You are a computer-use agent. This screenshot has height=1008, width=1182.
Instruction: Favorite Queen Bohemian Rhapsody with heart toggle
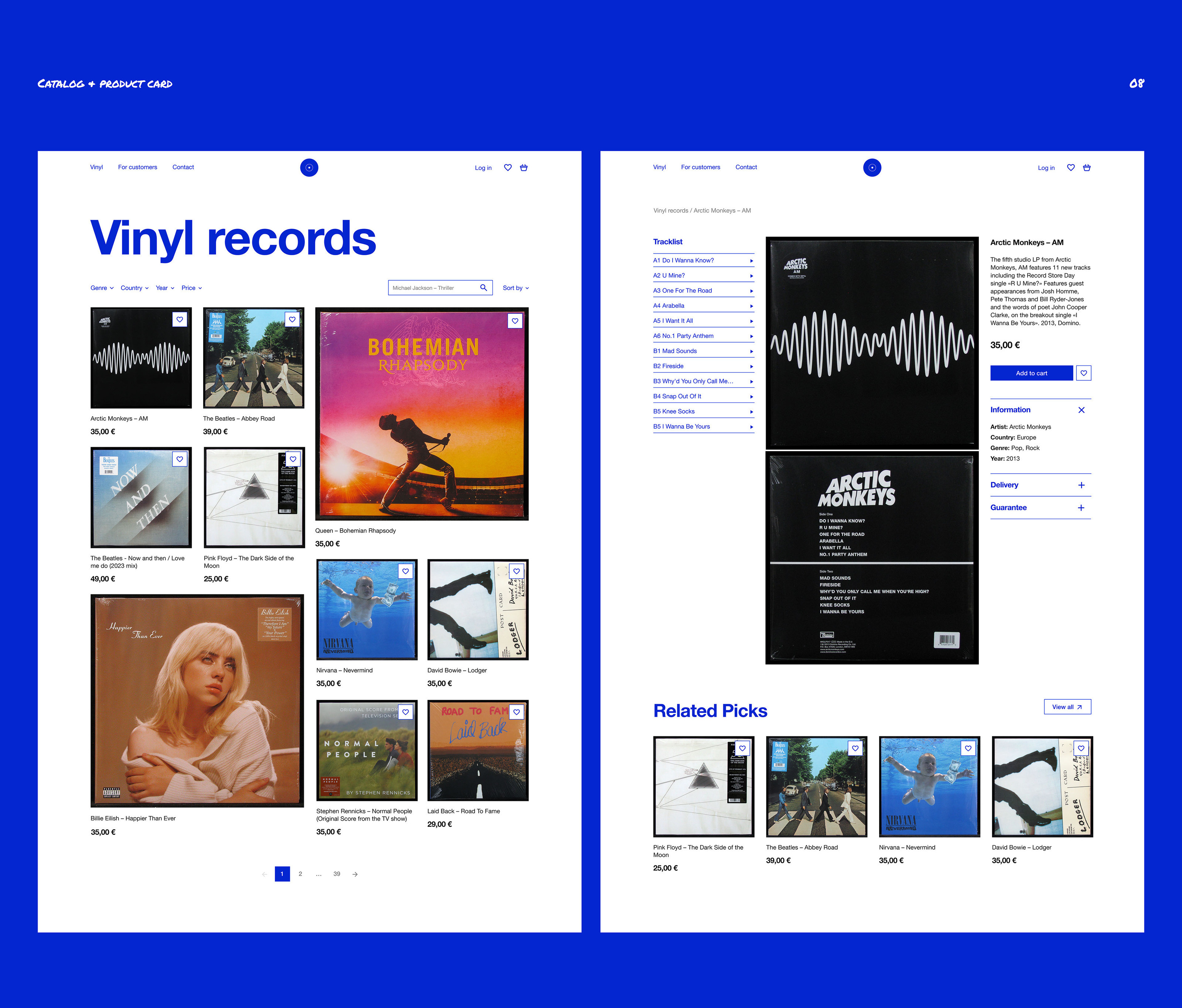515,321
